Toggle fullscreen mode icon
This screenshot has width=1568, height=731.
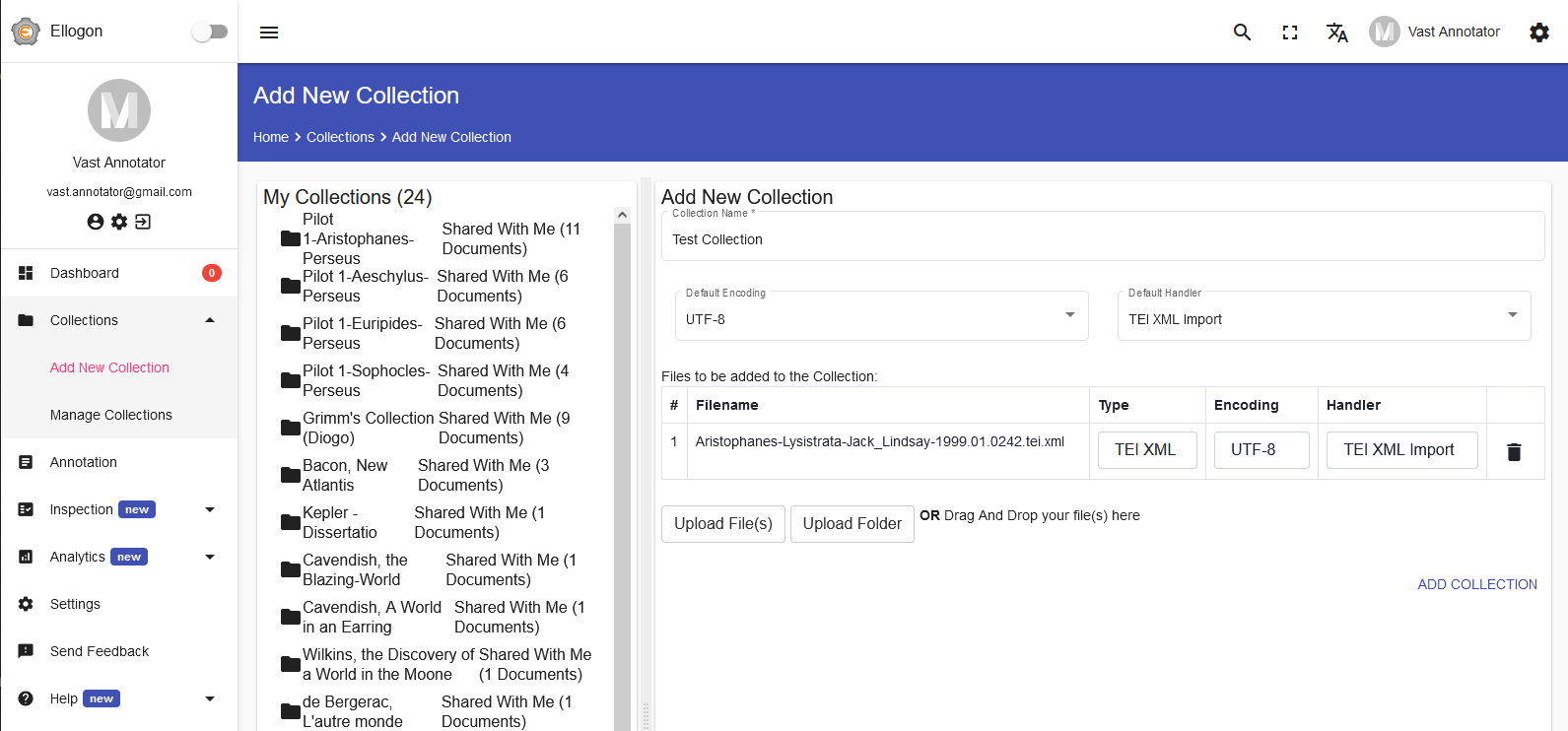pyautogui.click(x=1289, y=33)
